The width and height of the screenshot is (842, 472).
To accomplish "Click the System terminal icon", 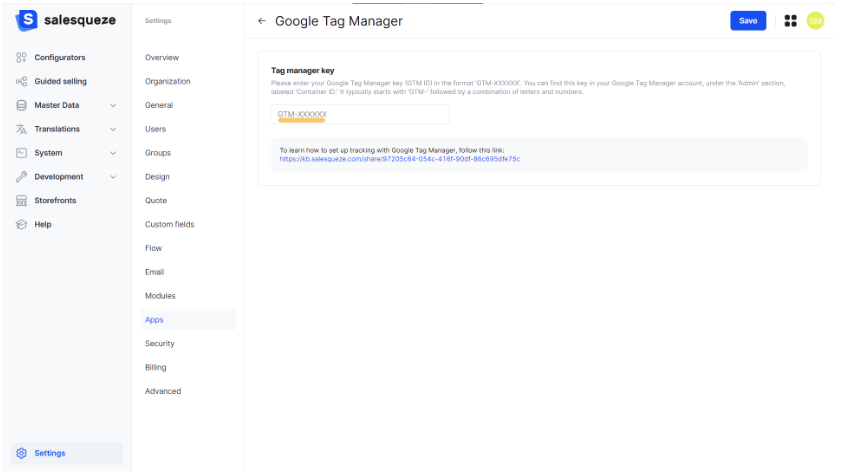I will point(21,153).
